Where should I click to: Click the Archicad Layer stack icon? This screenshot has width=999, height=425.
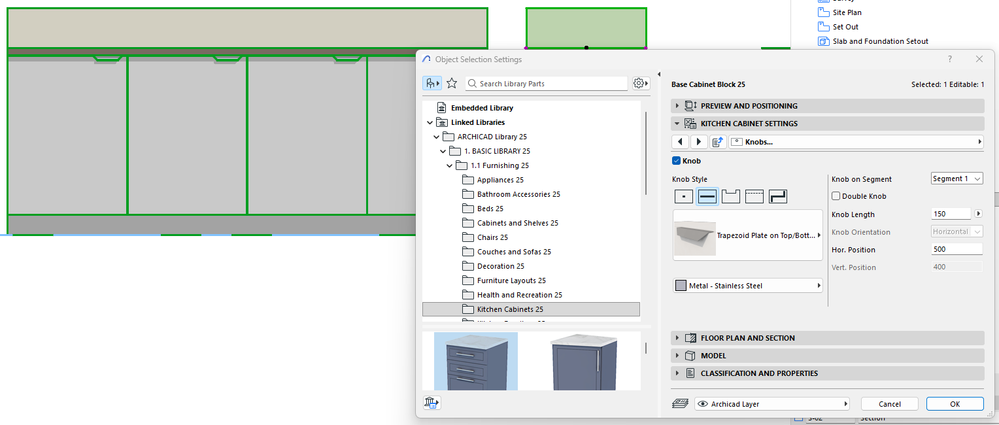[x=680, y=404]
